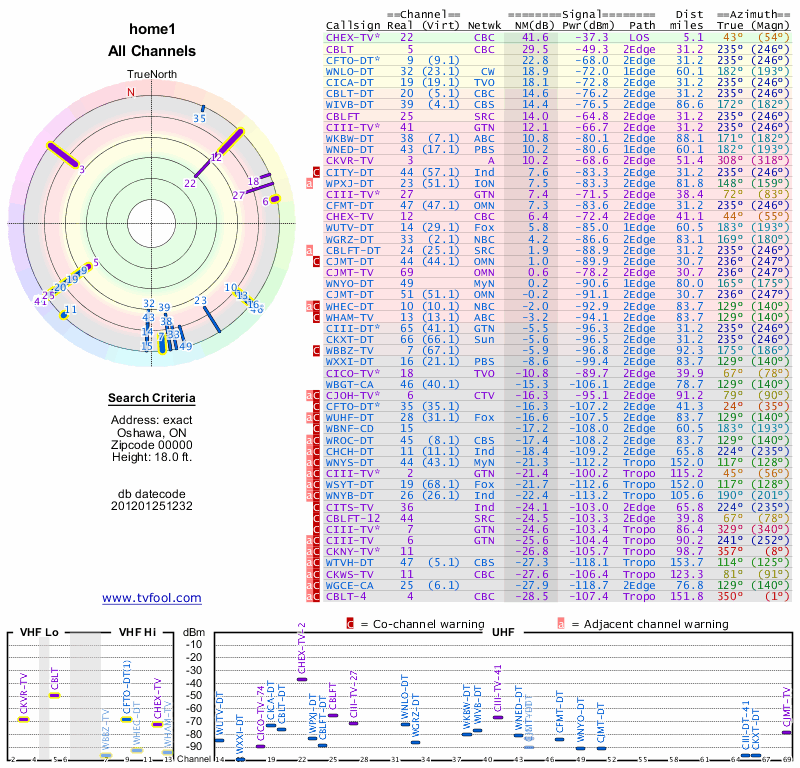Click callsign CICA-DT in the table

click(x=350, y=83)
